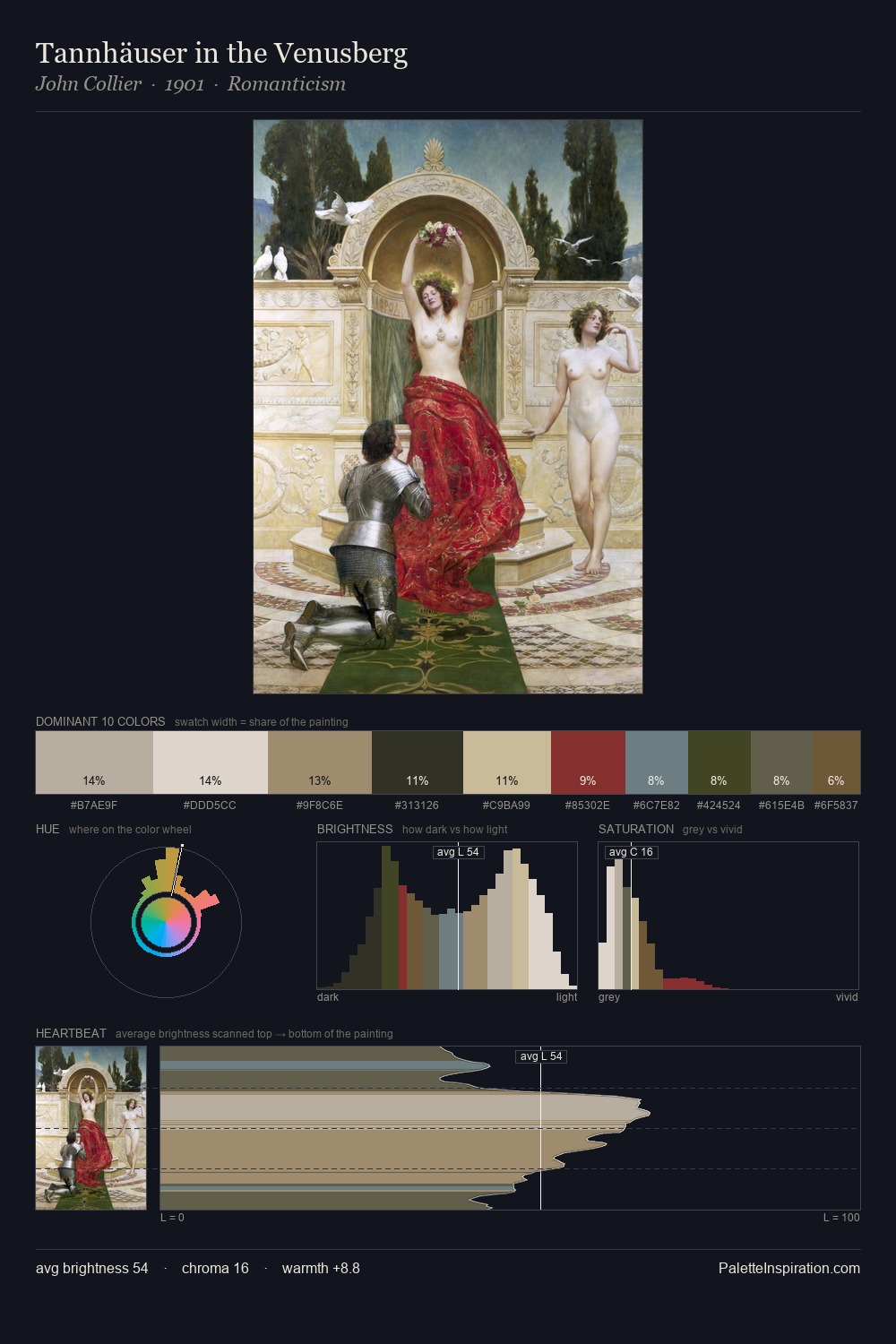Click 'swatch width = share of the painting' note
Image resolution: width=896 pixels, height=1344 pixels.
point(262,722)
